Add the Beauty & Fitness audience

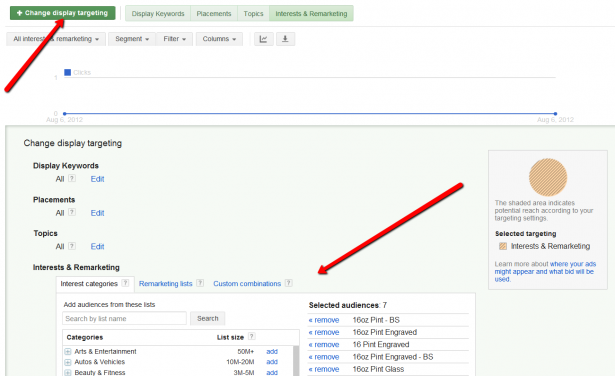[x=272, y=372]
